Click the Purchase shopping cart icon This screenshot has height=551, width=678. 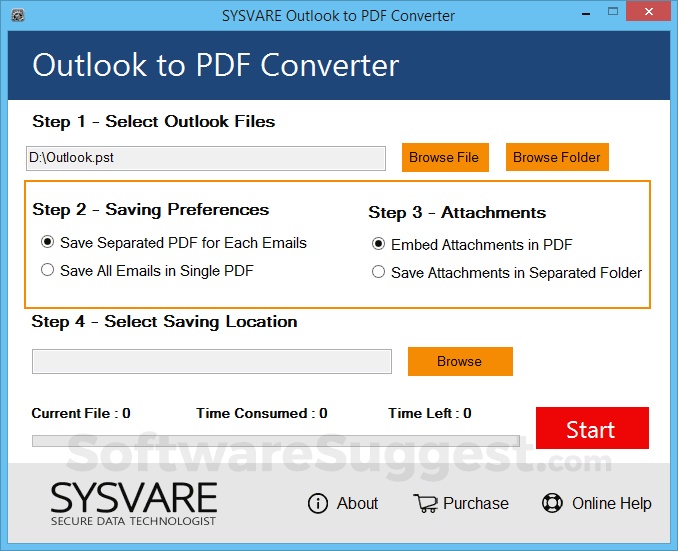[425, 503]
